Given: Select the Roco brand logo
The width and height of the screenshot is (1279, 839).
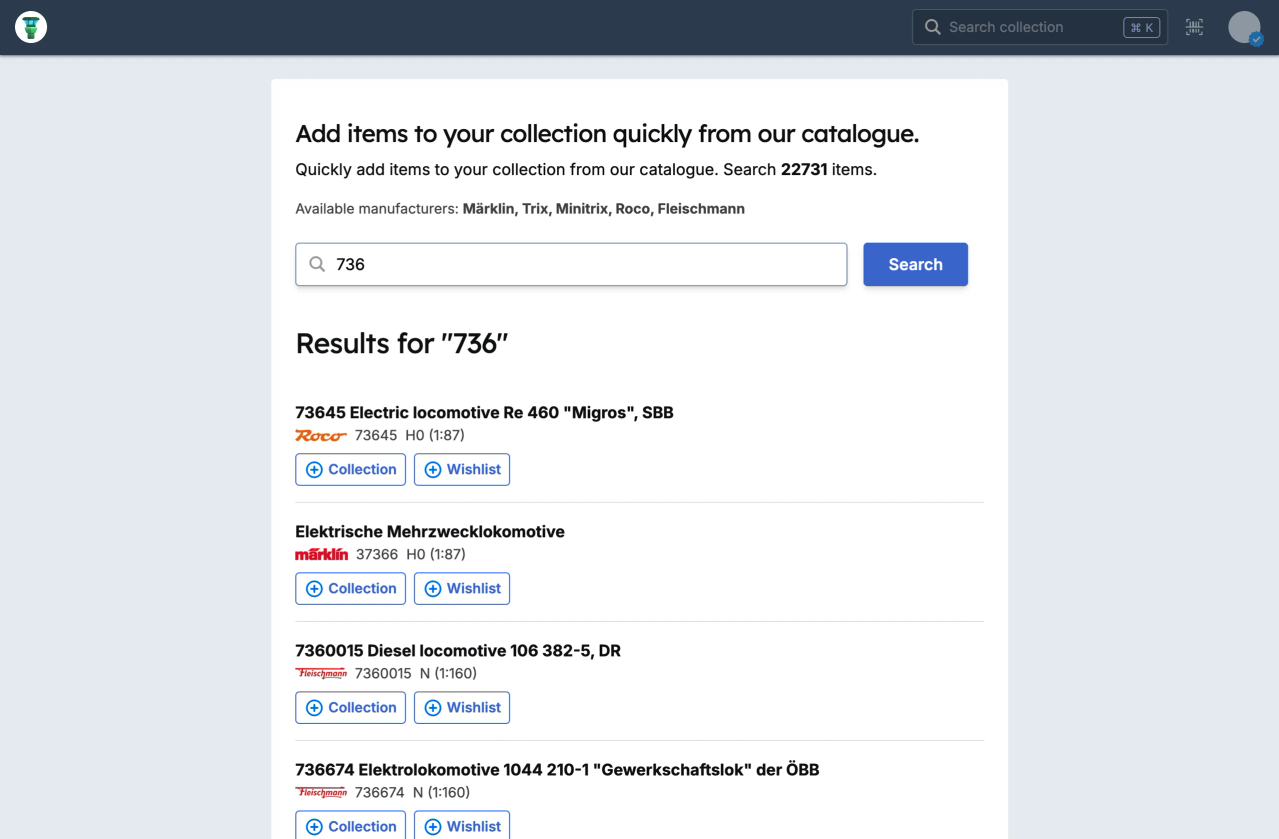Looking at the screenshot, I should 320,435.
